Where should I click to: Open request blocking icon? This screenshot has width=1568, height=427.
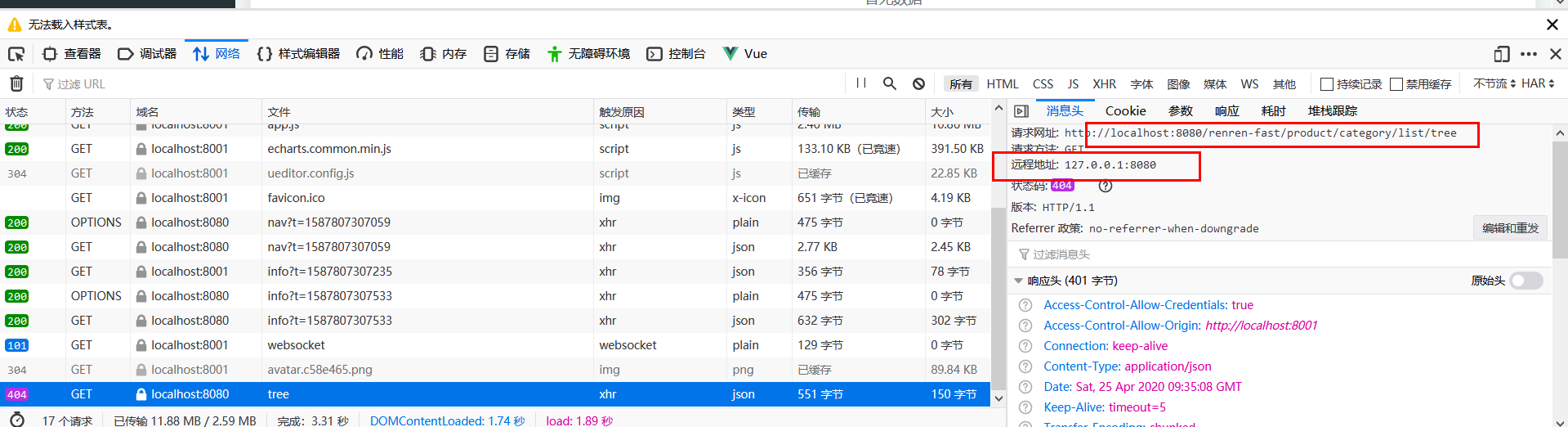click(918, 83)
